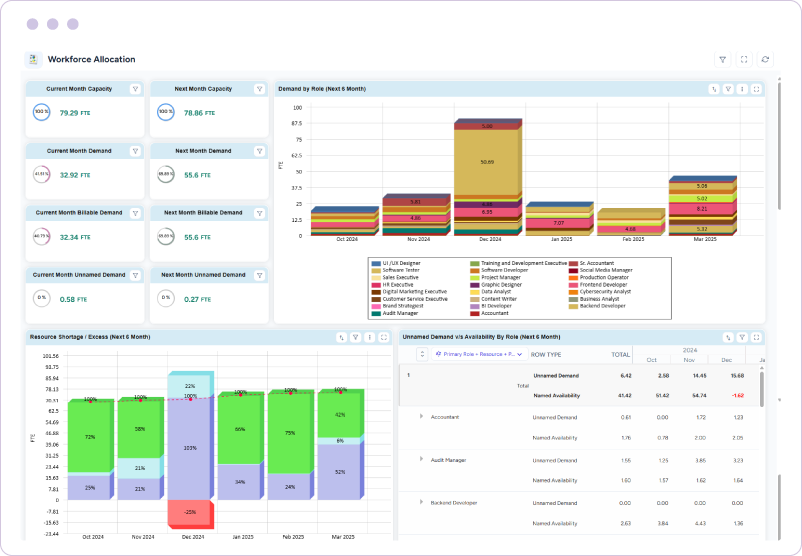Click the 32.92 FTE current demand value
The width and height of the screenshot is (802, 556).
click(75, 175)
